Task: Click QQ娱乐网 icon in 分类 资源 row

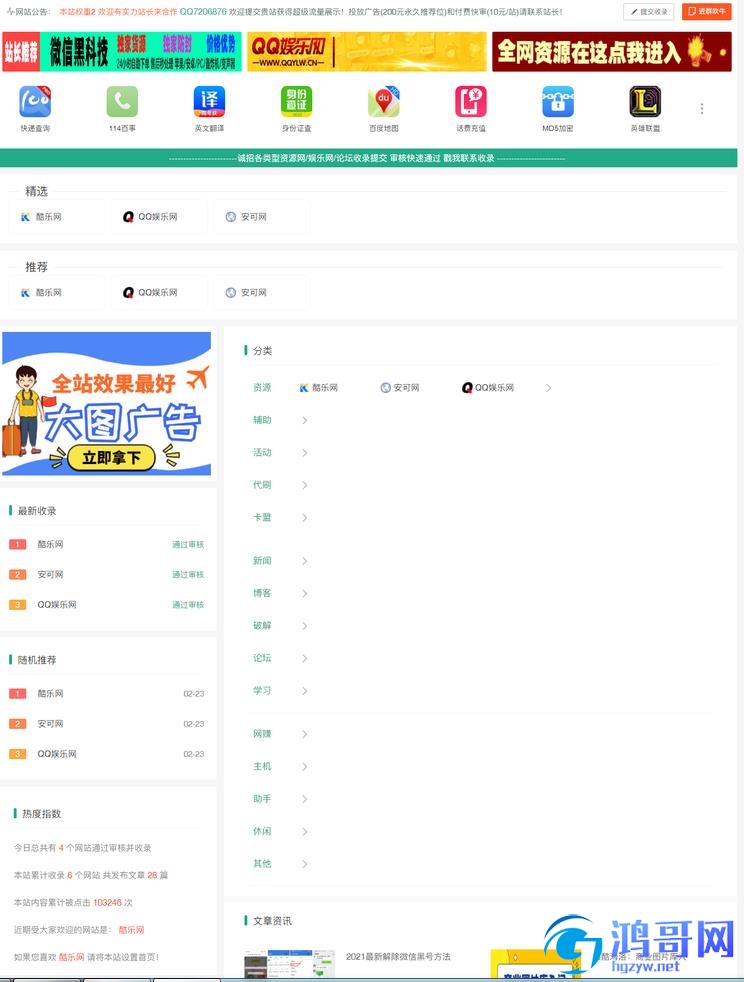Action: [x=467, y=388]
